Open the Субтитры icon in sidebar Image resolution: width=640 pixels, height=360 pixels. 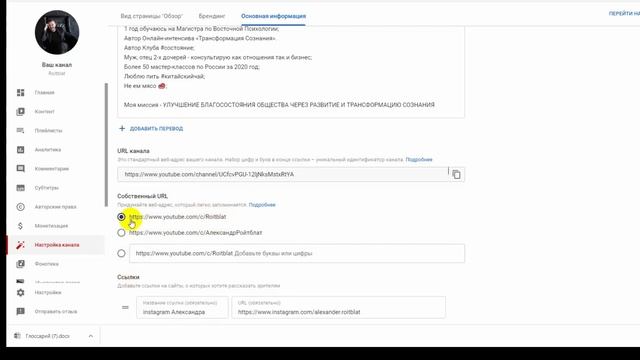pos(20,188)
